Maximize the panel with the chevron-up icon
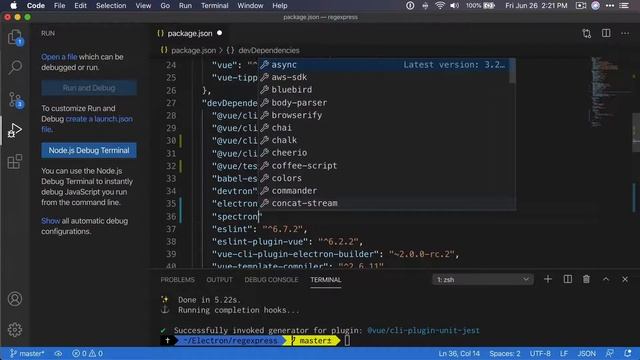This screenshot has height=360, width=640. (x=606, y=279)
